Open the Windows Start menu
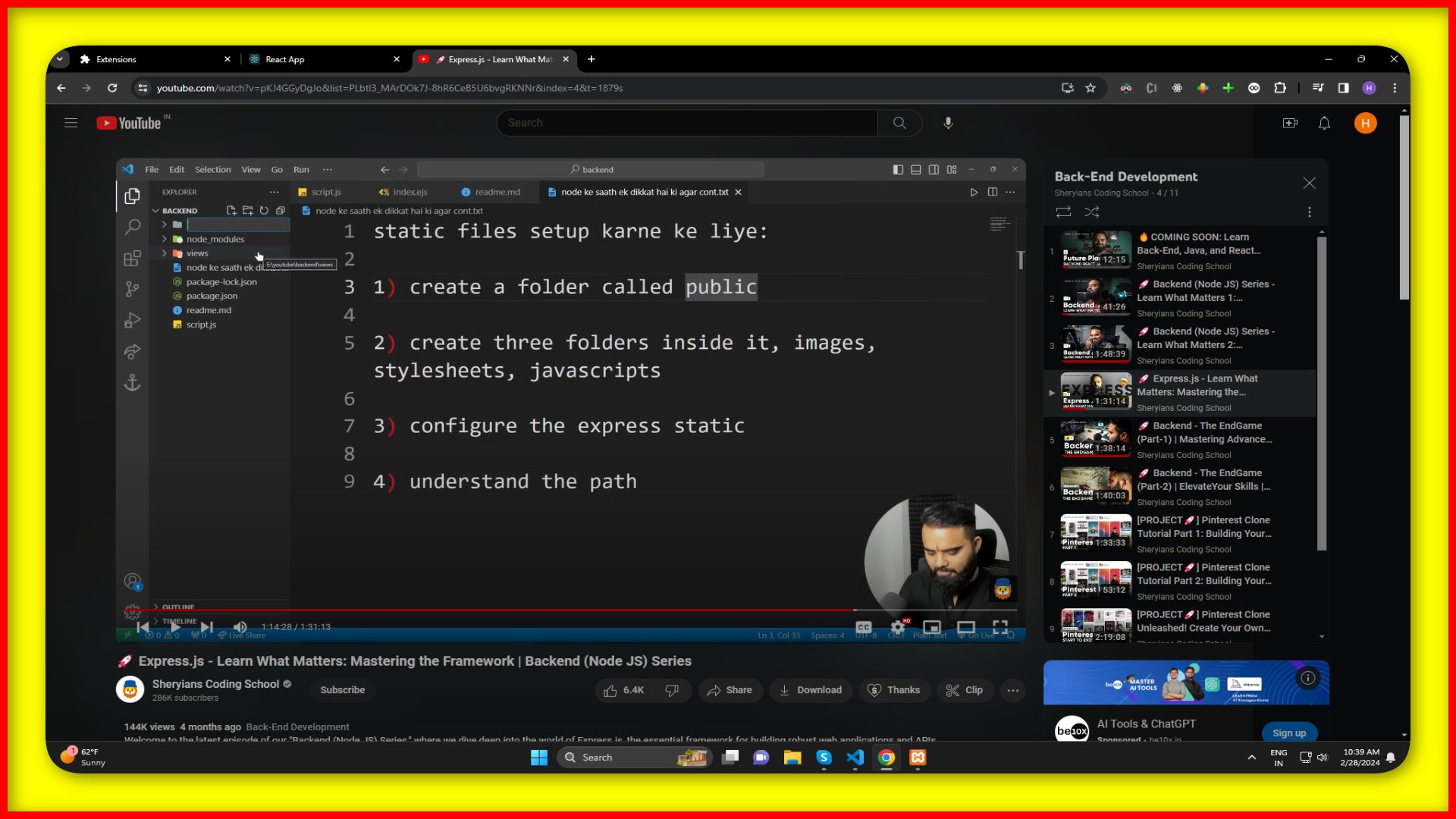The image size is (1456, 819). pos(539,758)
